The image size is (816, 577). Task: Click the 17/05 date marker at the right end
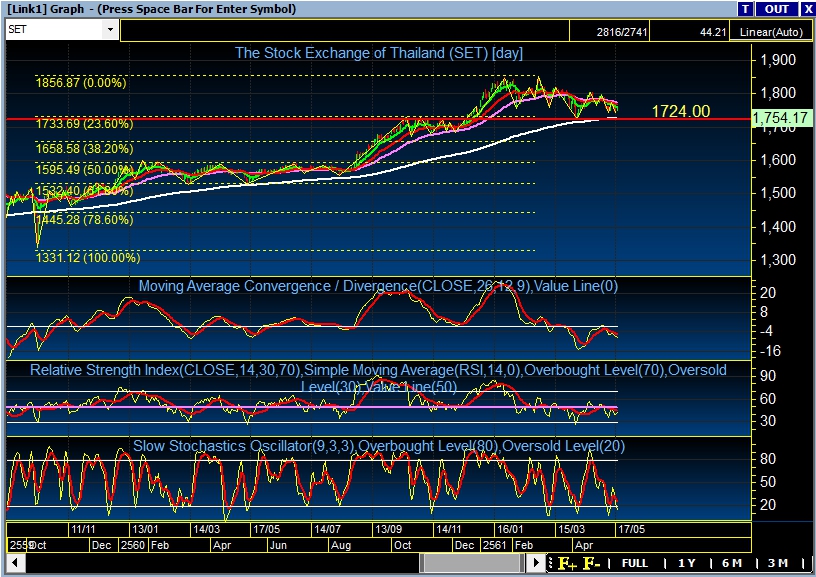(x=631, y=529)
